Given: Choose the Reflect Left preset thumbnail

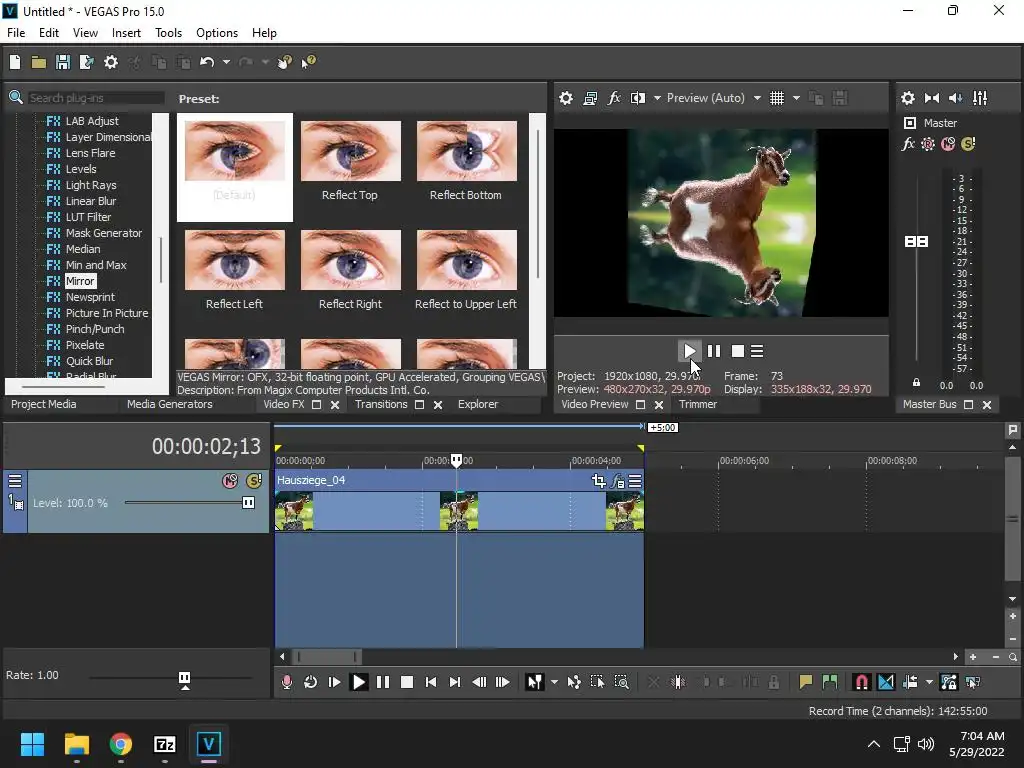Looking at the screenshot, I should point(234,260).
